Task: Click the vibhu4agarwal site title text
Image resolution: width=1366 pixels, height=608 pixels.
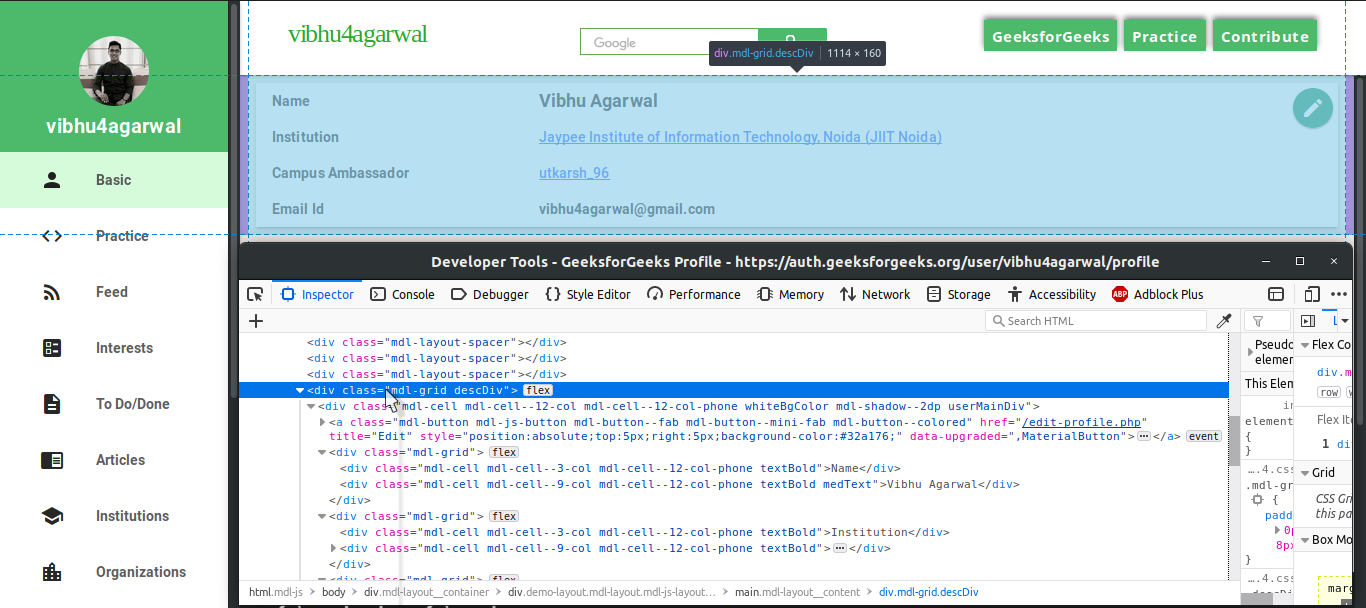Action: [x=357, y=34]
